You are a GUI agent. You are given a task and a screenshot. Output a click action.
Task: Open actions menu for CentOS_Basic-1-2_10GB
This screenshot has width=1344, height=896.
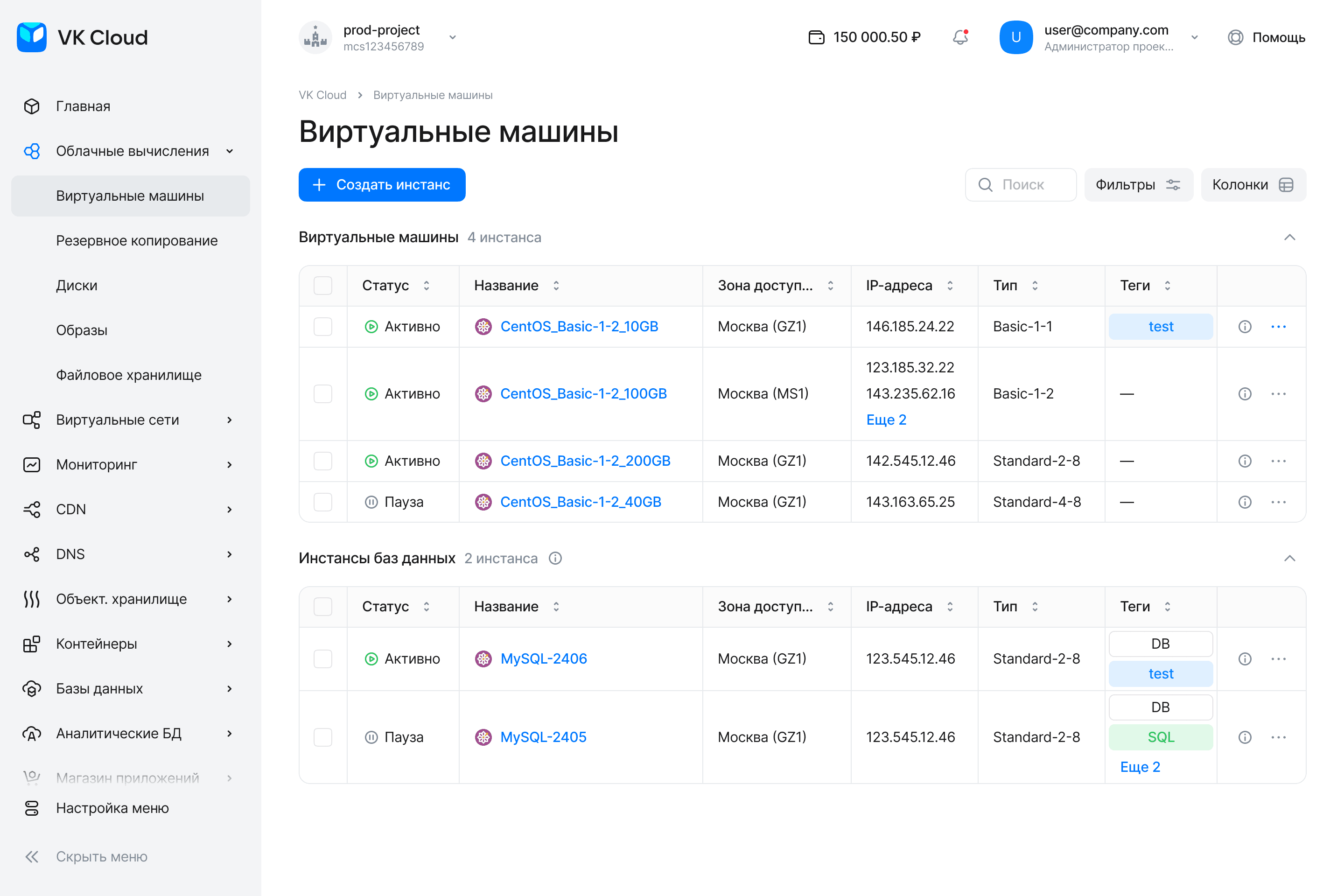1278,326
